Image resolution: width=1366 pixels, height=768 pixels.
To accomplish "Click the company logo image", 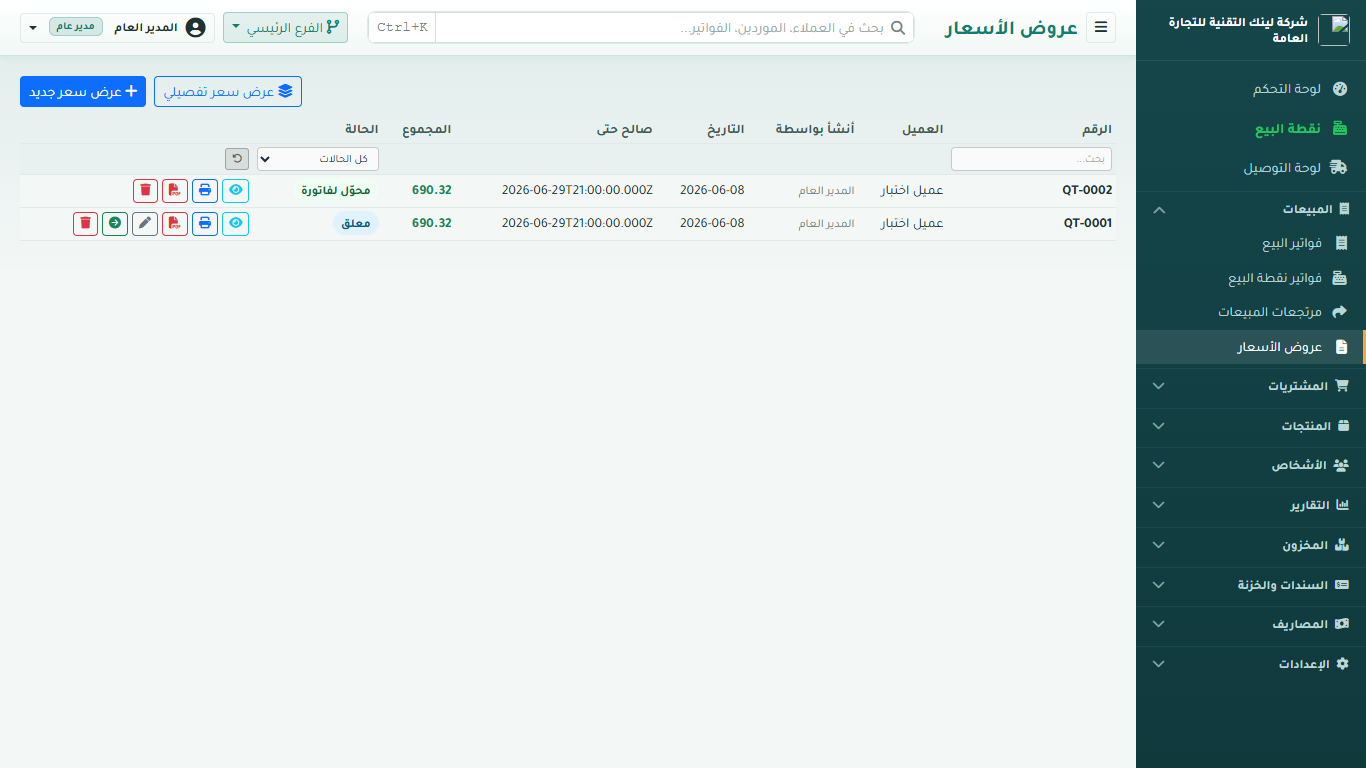I will pos(1334,30).
